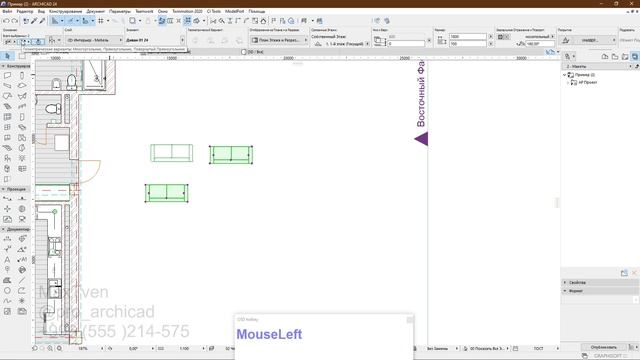Select the Polyline tool

click(x=22, y=291)
